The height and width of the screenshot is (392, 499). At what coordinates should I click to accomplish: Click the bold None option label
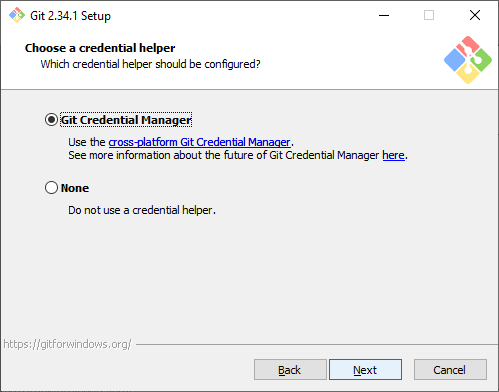(75, 188)
